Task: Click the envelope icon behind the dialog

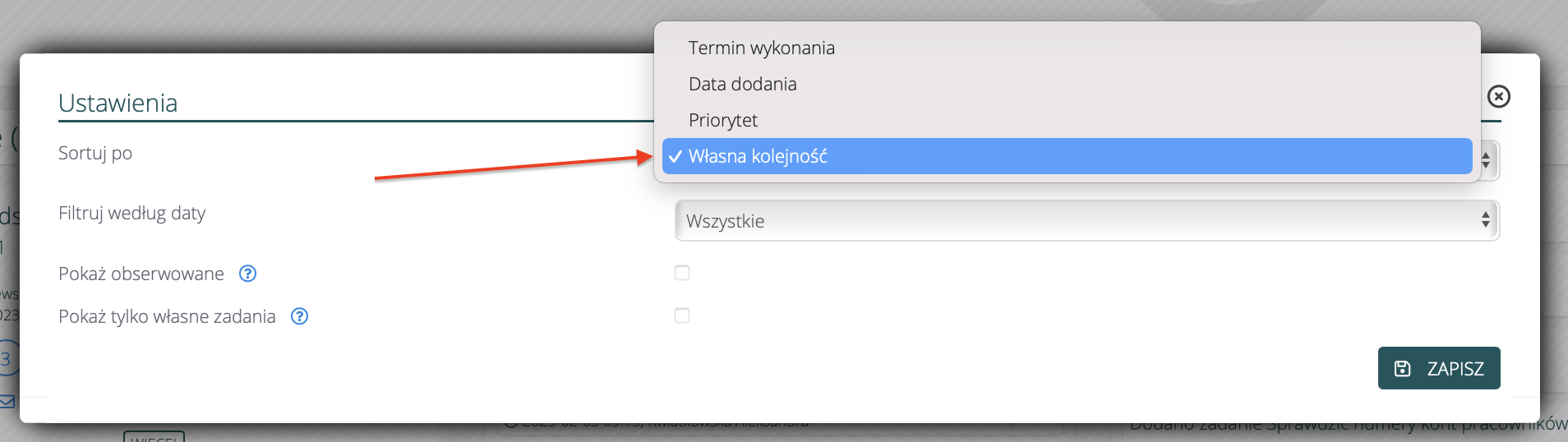Action: coord(7,402)
